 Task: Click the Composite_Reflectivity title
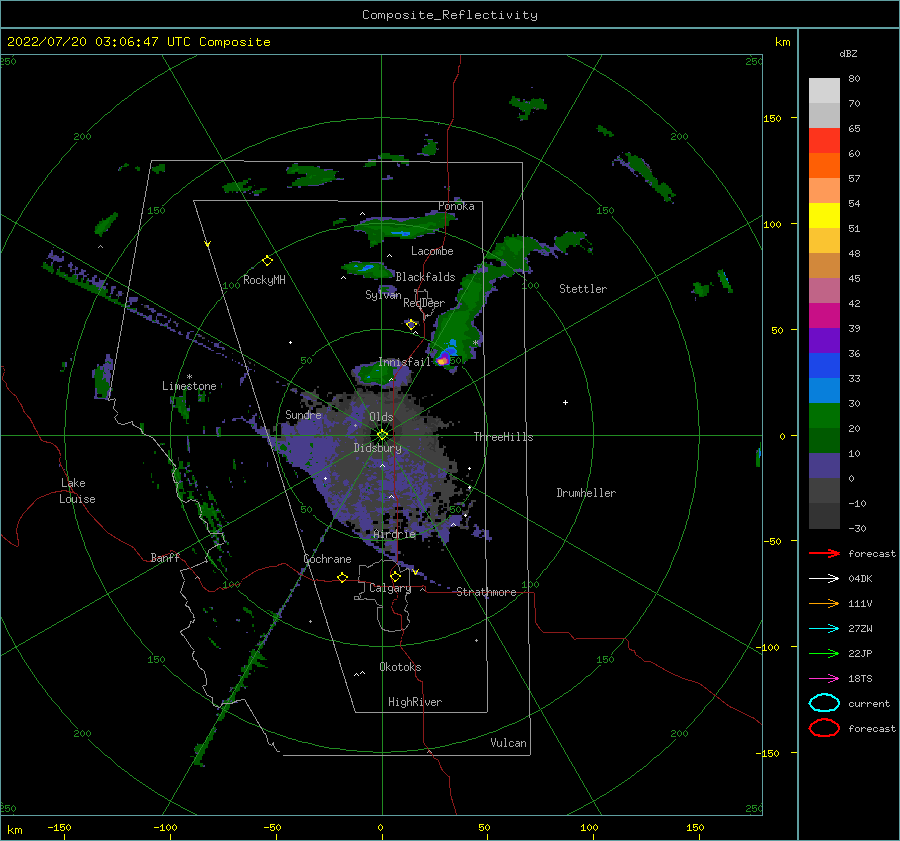tap(450, 15)
